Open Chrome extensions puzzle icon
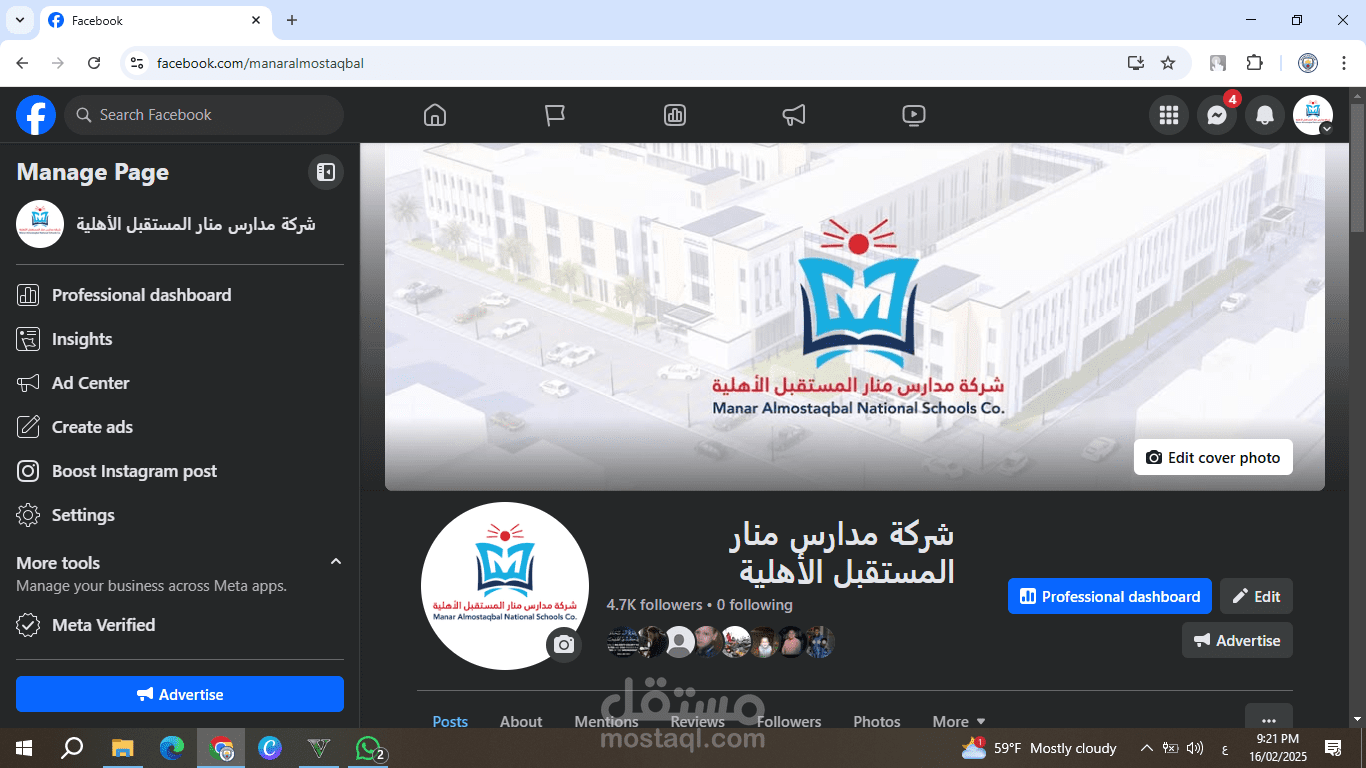The width and height of the screenshot is (1366, 768). (1254, 63)
